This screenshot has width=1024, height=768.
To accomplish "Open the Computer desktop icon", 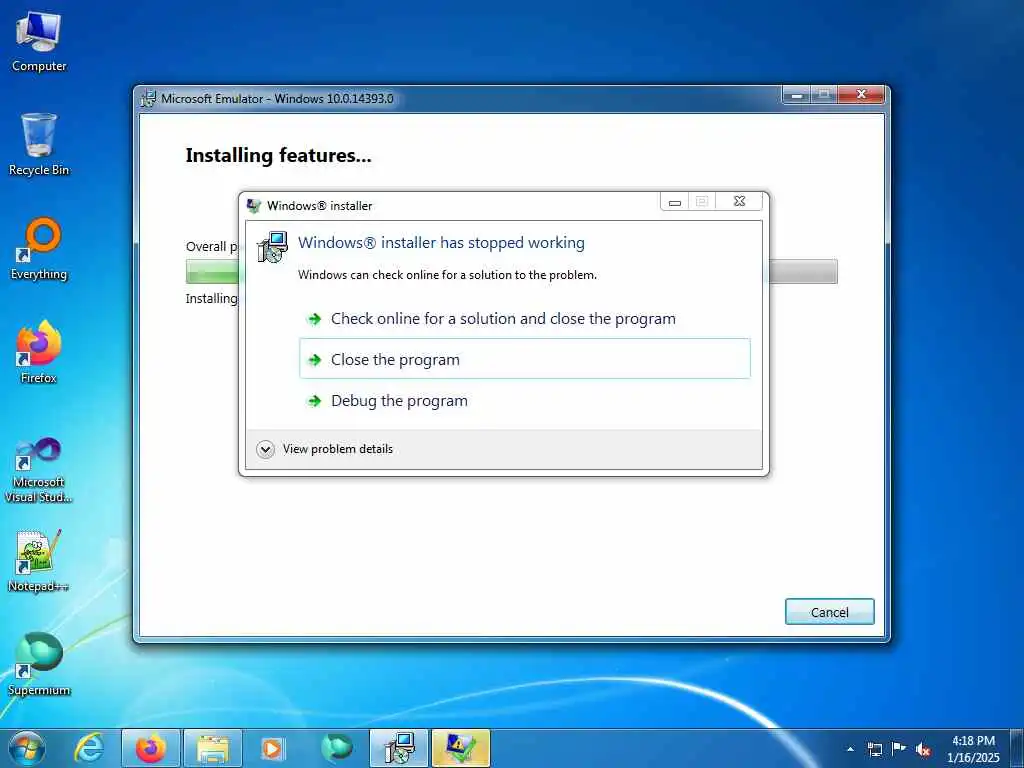I will (39, 42).
